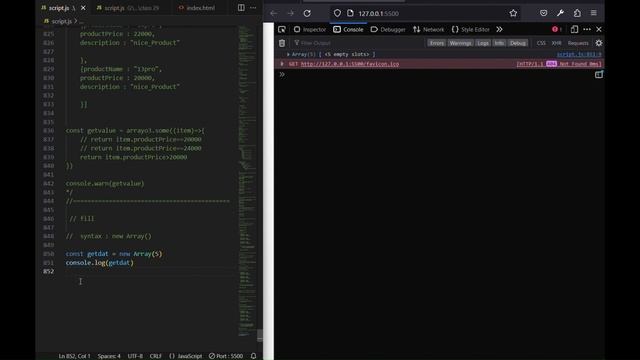
Task: Click the page info icon in address bar
Action: 350,13
